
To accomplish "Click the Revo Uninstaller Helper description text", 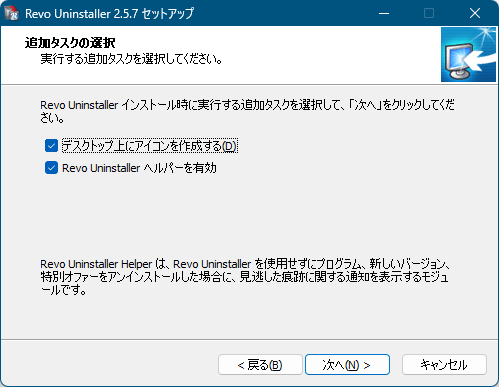I will [245, 277].
